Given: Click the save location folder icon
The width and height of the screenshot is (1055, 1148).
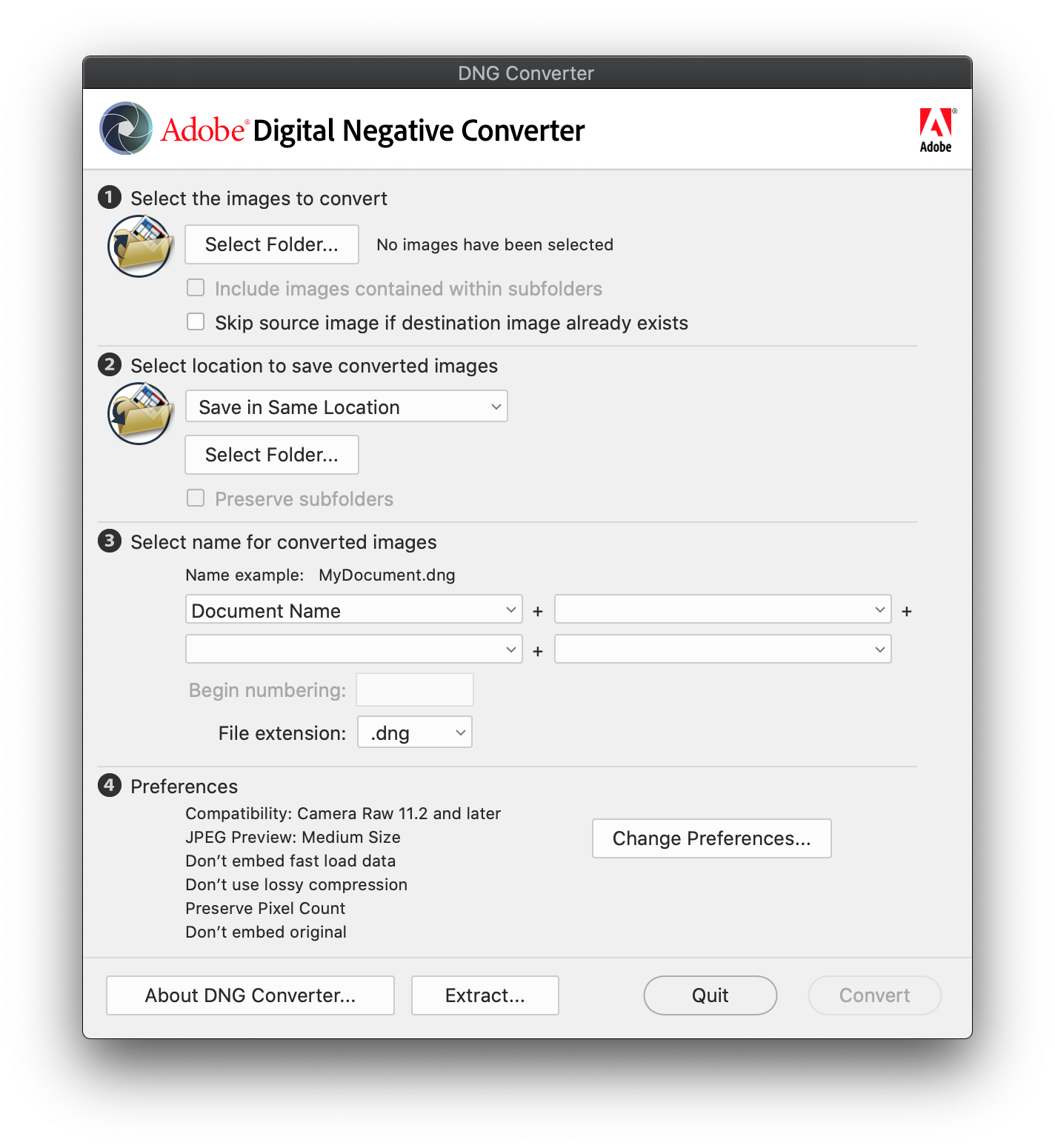Looking at the screenshot, I should [140, 413].
